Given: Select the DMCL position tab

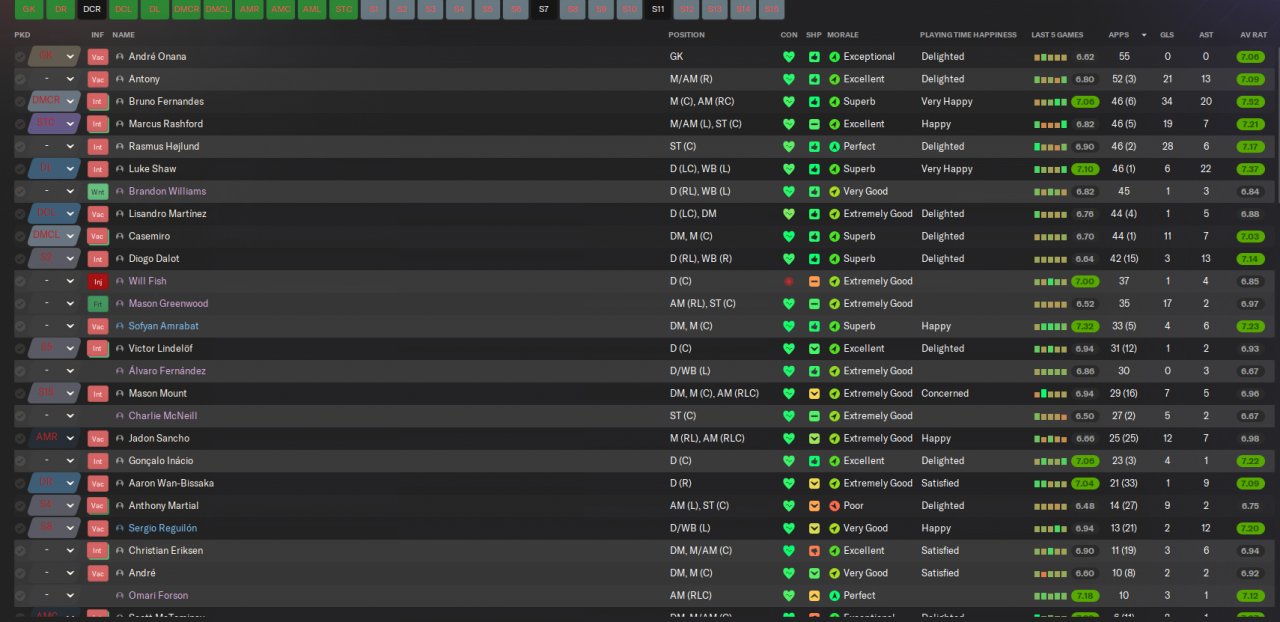Looking at the screenshot, I should 217,9.
